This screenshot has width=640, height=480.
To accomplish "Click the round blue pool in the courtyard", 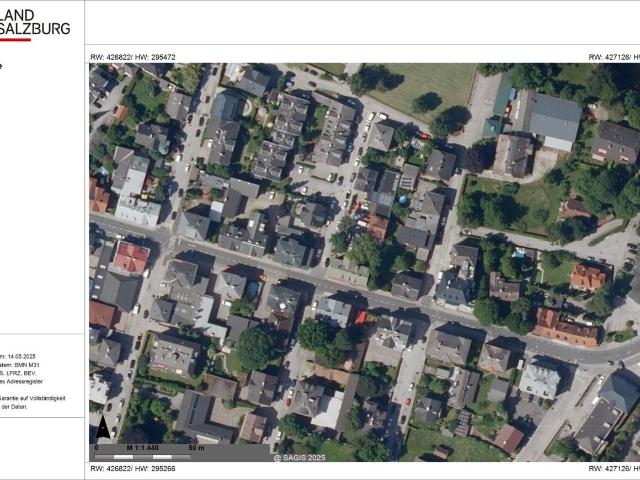I will [403, 200].
